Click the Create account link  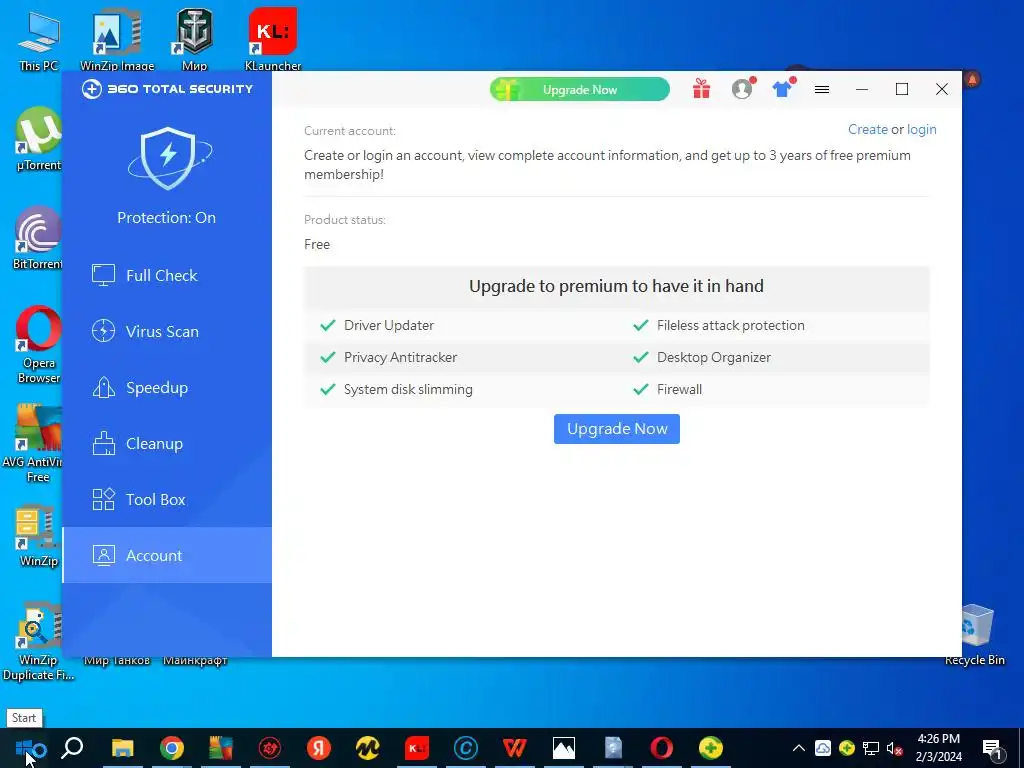click(868, 129)
